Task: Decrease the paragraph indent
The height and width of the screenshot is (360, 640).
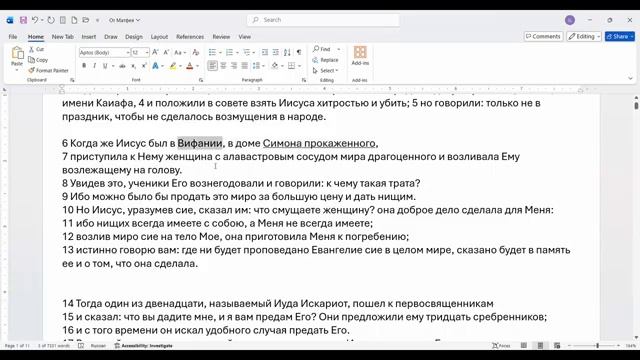Action: [x=265, y=52]
